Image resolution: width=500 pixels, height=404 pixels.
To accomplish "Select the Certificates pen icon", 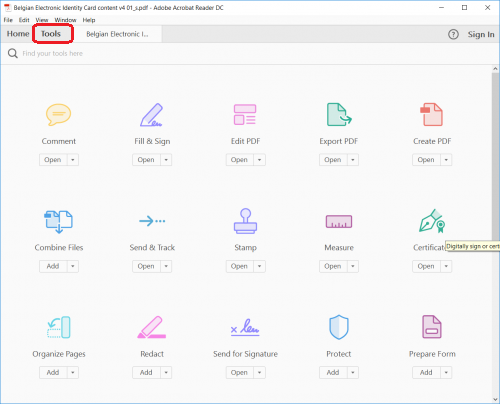I will pos(432,221).
